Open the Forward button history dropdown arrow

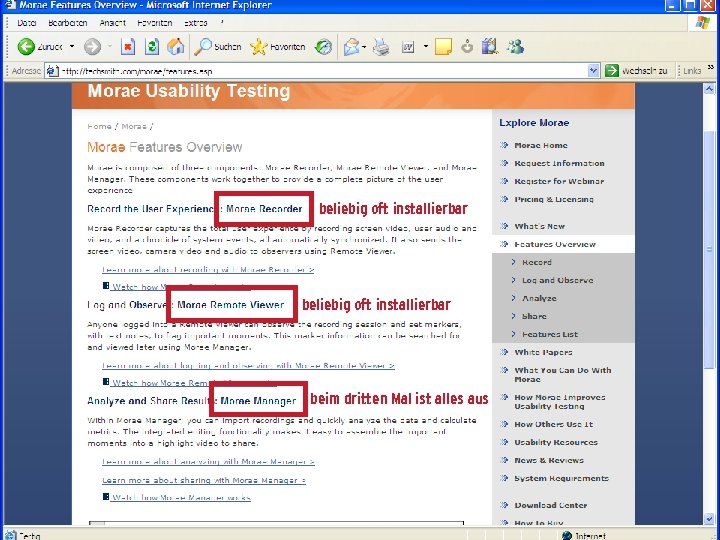[x=110, y=46]
